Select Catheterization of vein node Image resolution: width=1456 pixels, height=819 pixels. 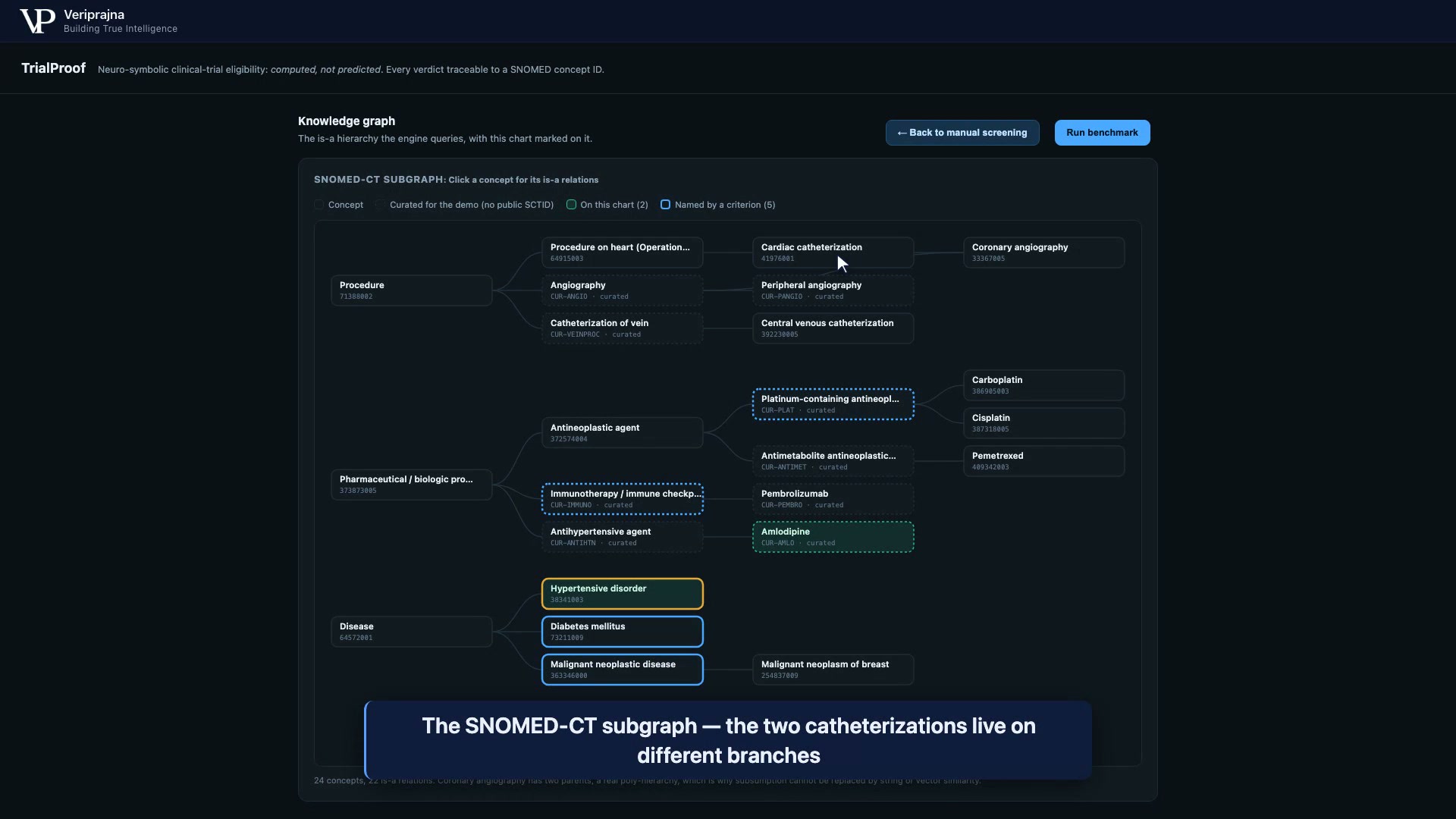click(x=622, y=328)
